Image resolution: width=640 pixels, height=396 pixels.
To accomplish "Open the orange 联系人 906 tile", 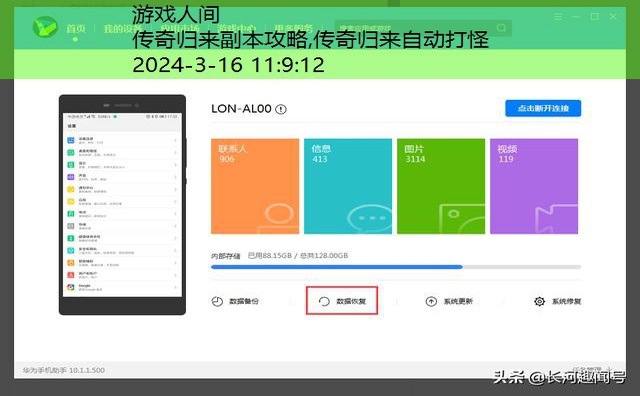I will (x=255, y=186).
